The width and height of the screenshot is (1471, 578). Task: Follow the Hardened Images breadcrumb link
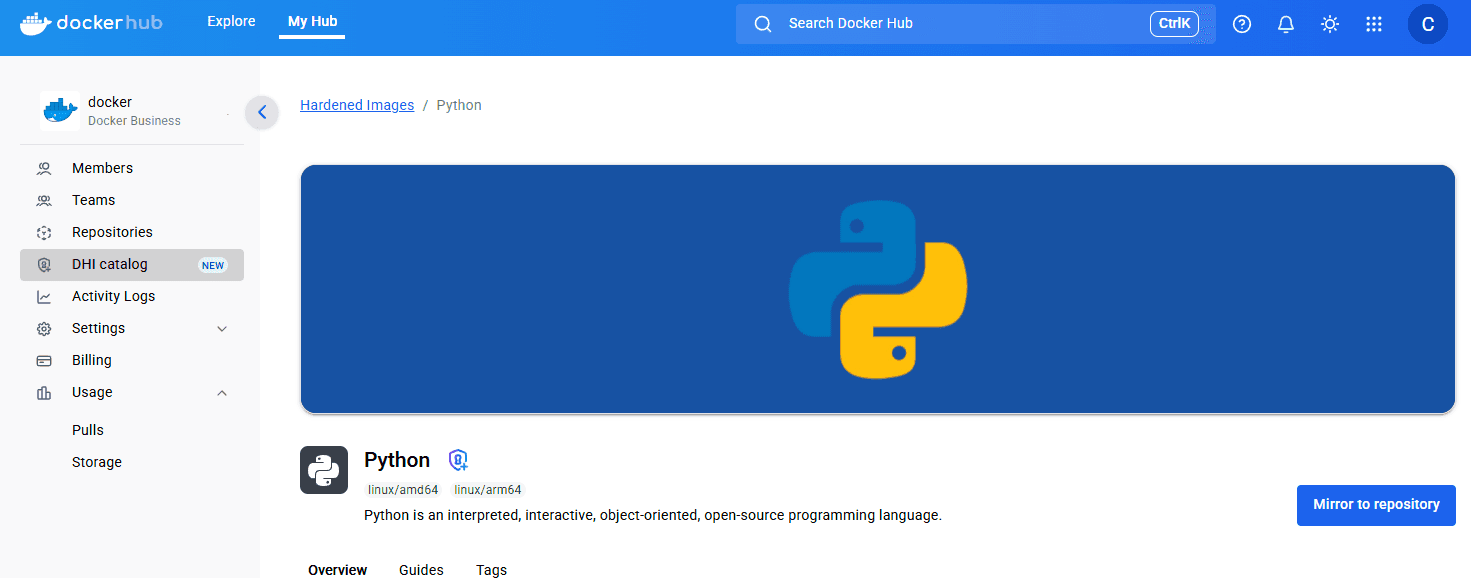[x=357, y=105]
